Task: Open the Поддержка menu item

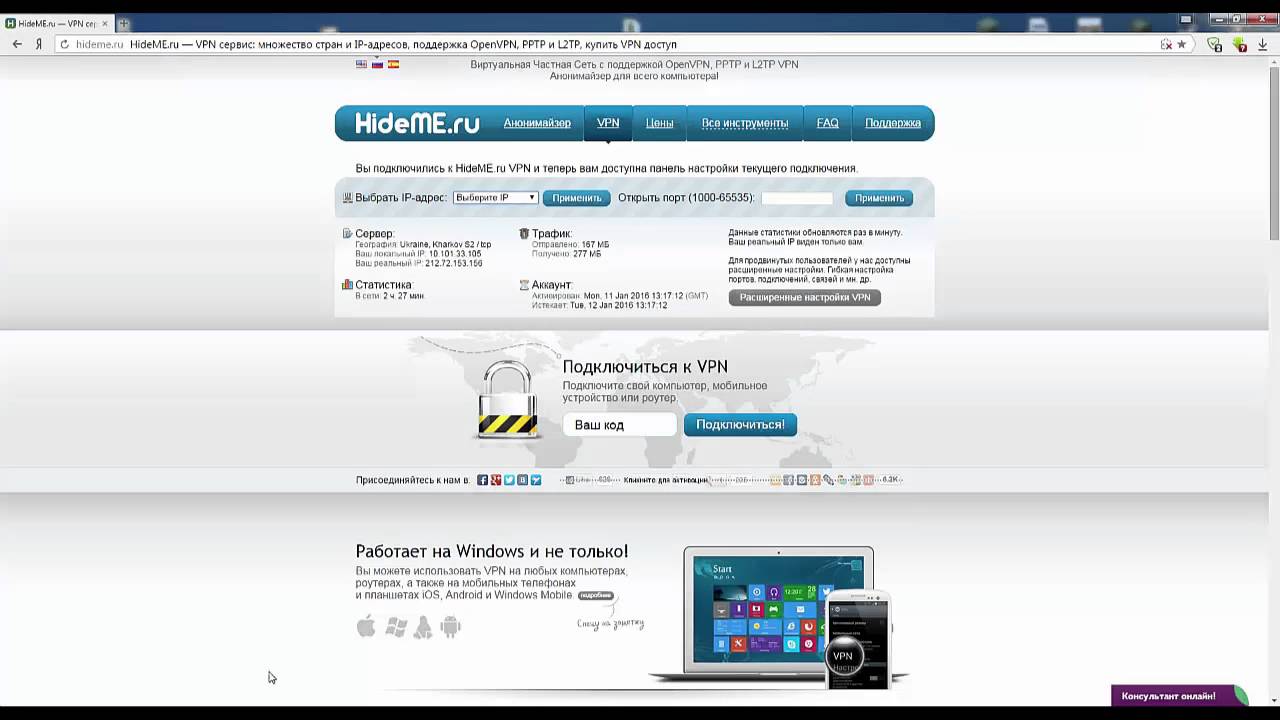Action: (x=893, y=123)
